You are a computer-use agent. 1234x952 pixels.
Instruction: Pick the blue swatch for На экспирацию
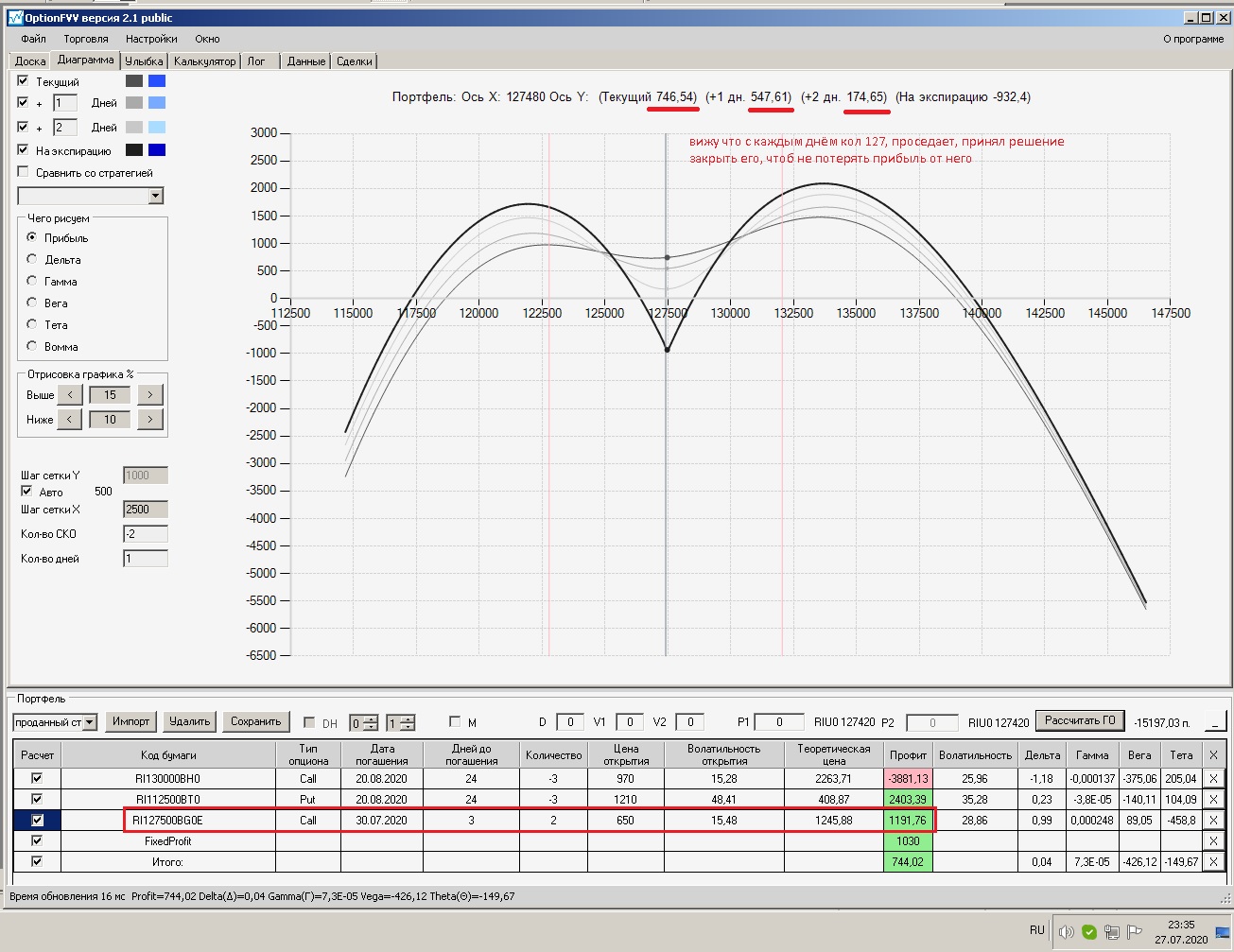click(x=157, y=150)
